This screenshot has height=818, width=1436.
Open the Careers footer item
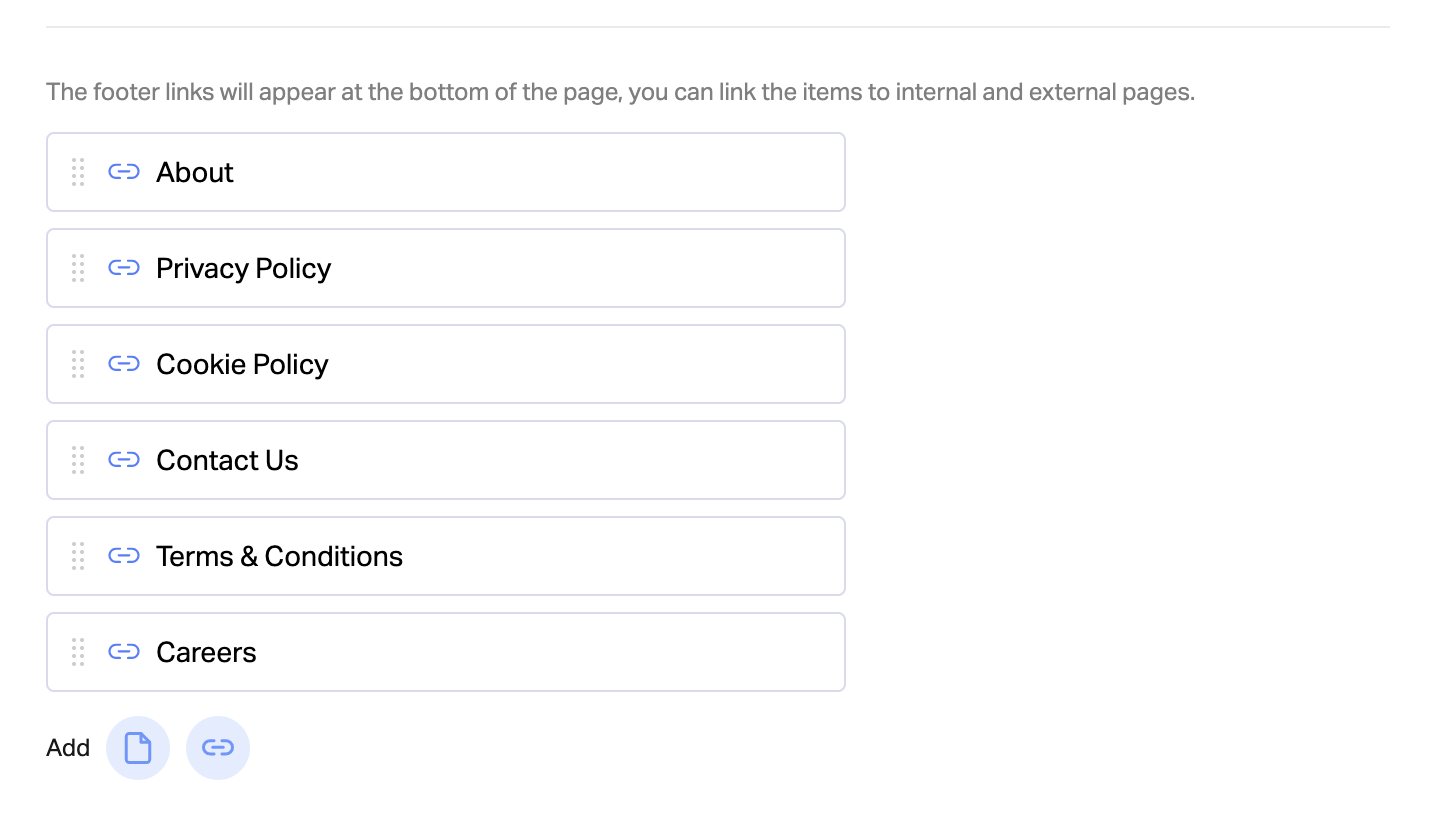tap(446, 652)
